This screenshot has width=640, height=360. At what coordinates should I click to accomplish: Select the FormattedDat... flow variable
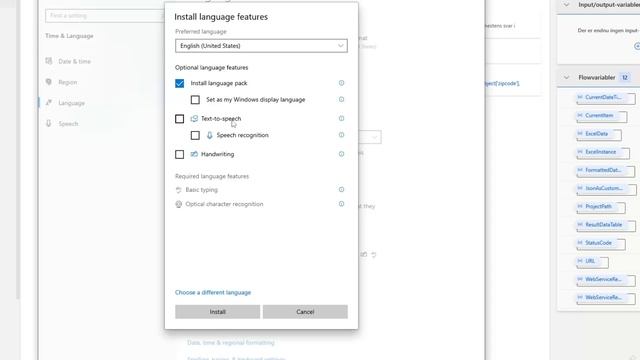pos(606,171)
